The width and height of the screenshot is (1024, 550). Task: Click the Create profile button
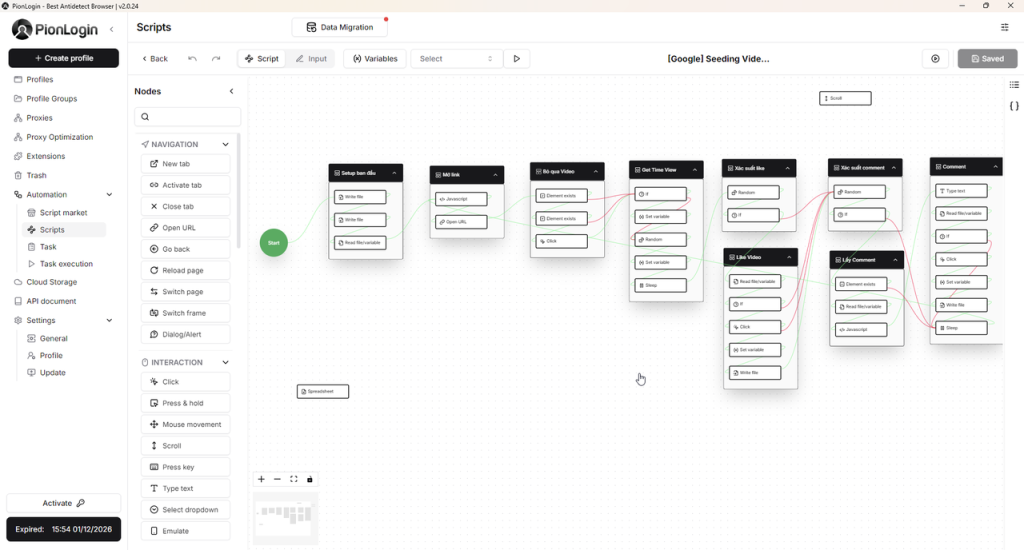63,58
